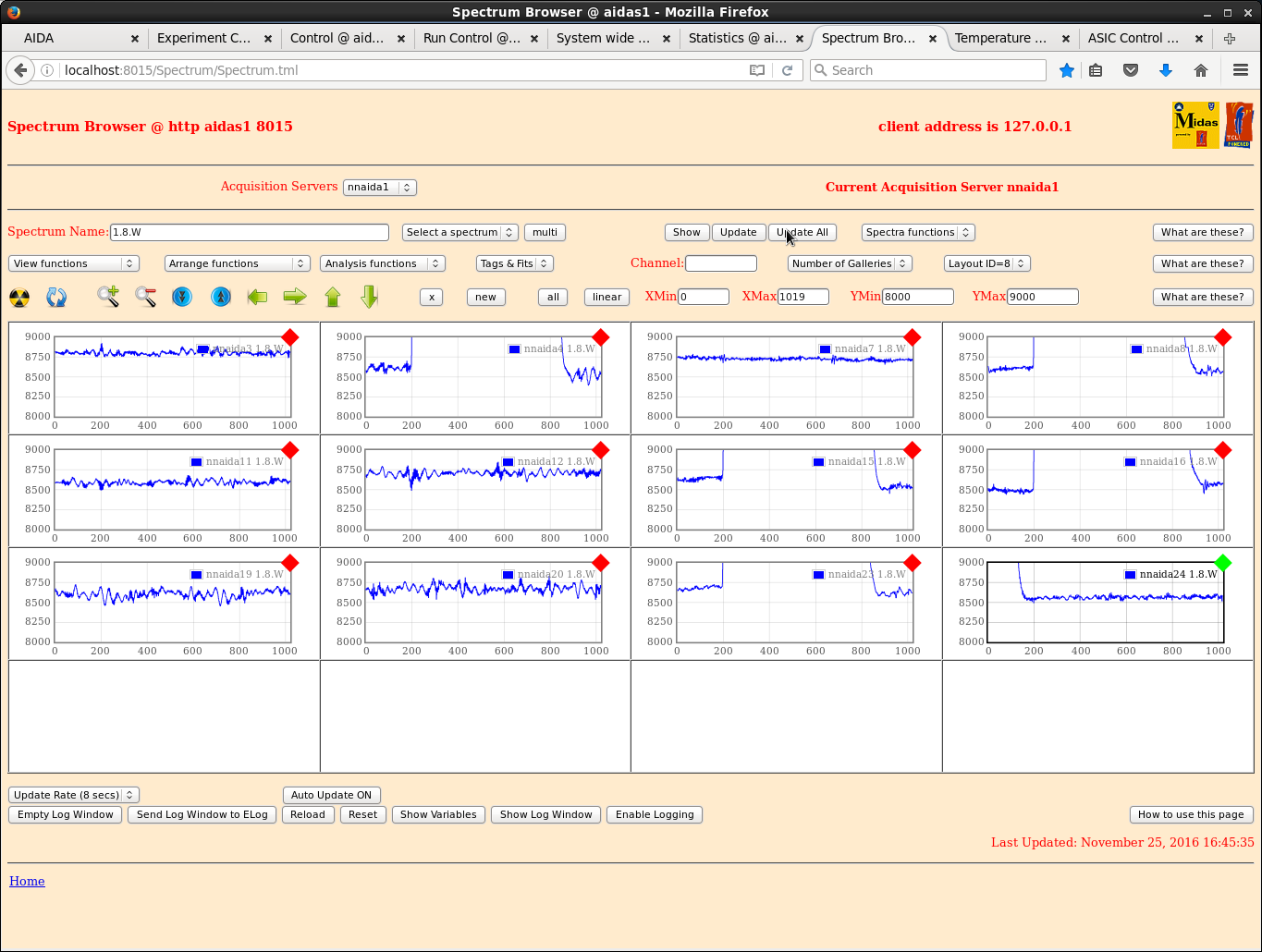Click the Show Log Window button
This screenshot has width=1262, height=952.
point(546,814)
